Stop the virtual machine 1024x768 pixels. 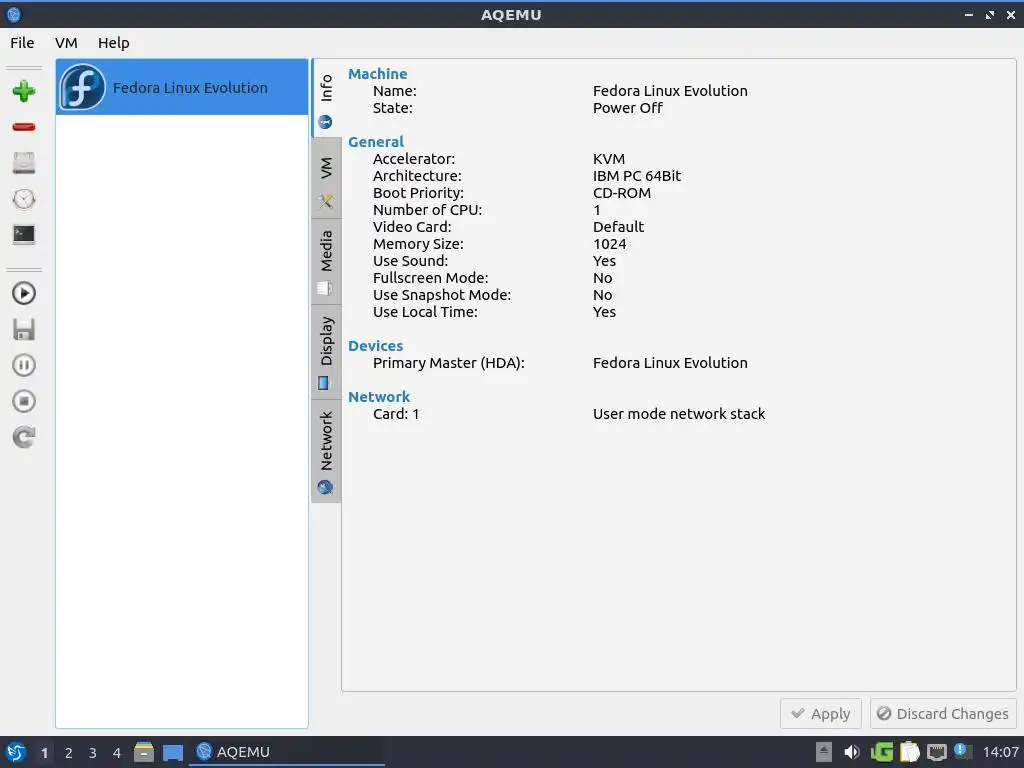(24, 401)
